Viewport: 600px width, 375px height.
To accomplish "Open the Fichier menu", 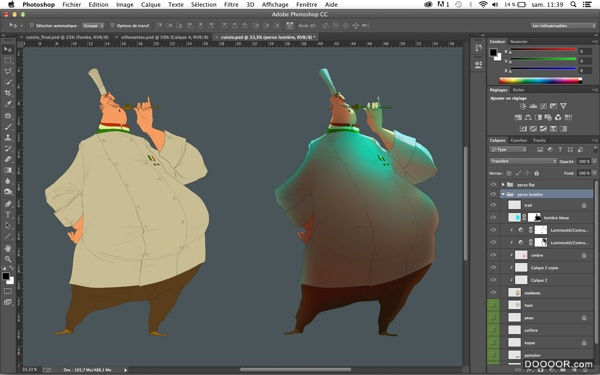I will (x=72, y=5).
